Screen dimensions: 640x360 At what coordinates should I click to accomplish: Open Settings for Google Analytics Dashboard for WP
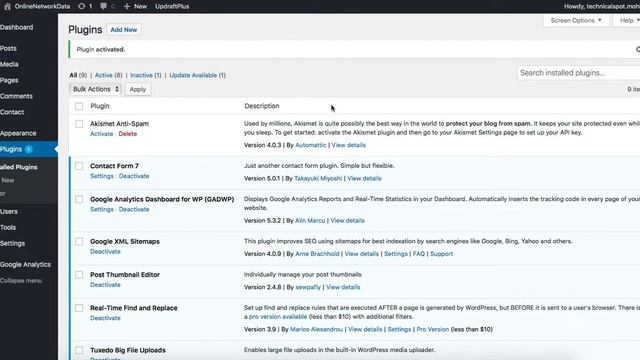(x=102, y=209)
